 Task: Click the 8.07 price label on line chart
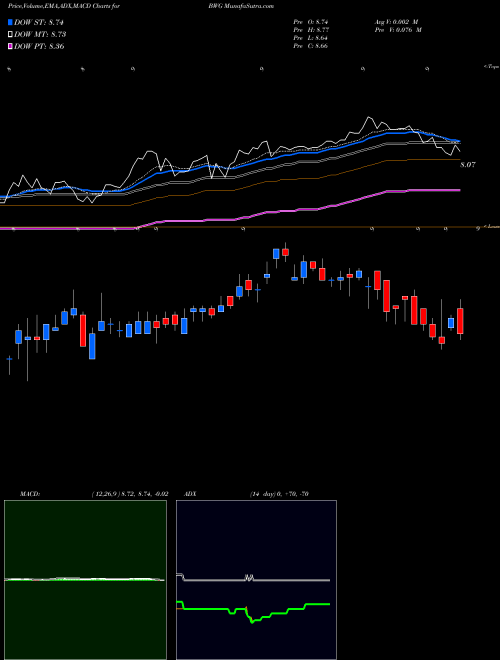coord(468,165)
